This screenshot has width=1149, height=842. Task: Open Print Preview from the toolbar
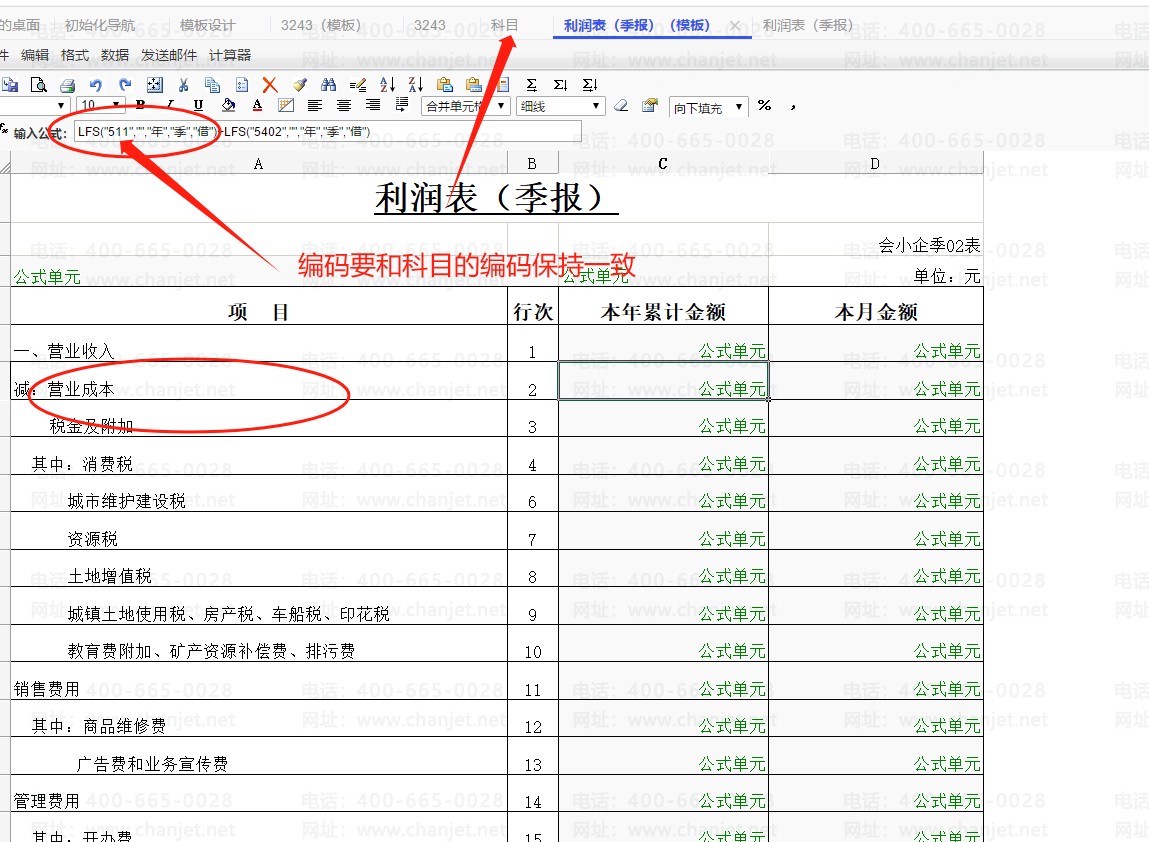click(x=38, y=85)
